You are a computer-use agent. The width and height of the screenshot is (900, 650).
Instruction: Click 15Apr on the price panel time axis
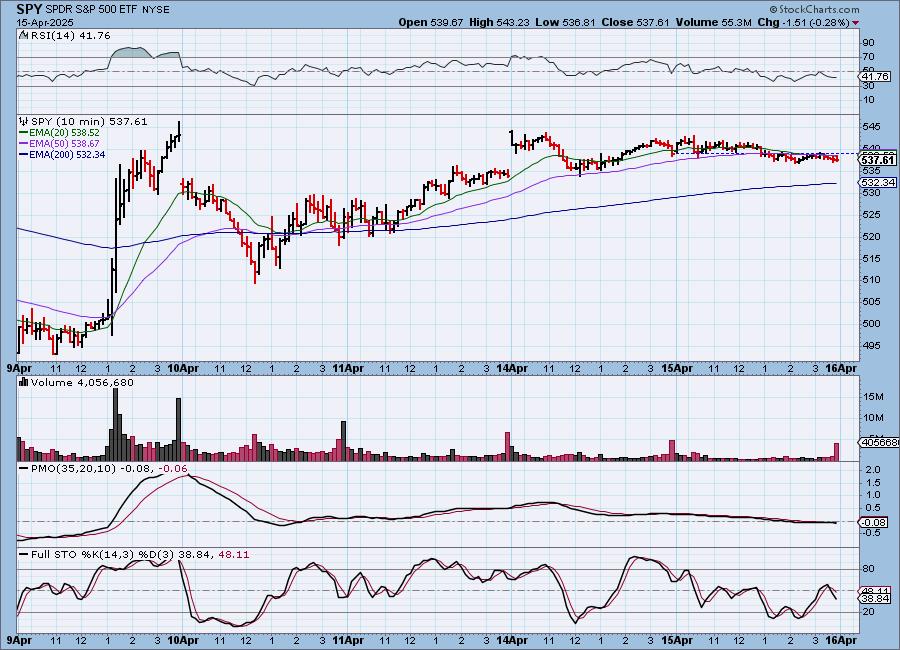(677, 368)
